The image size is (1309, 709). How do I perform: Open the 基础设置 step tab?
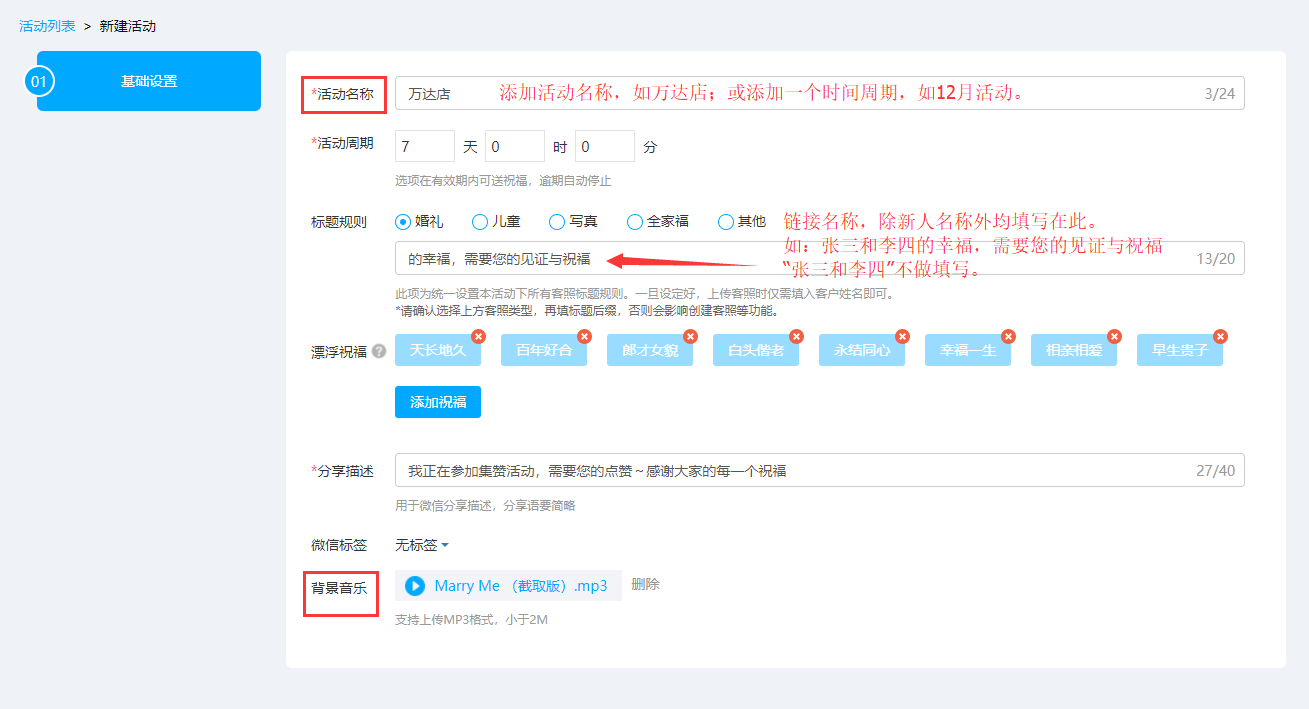(149, 81)
